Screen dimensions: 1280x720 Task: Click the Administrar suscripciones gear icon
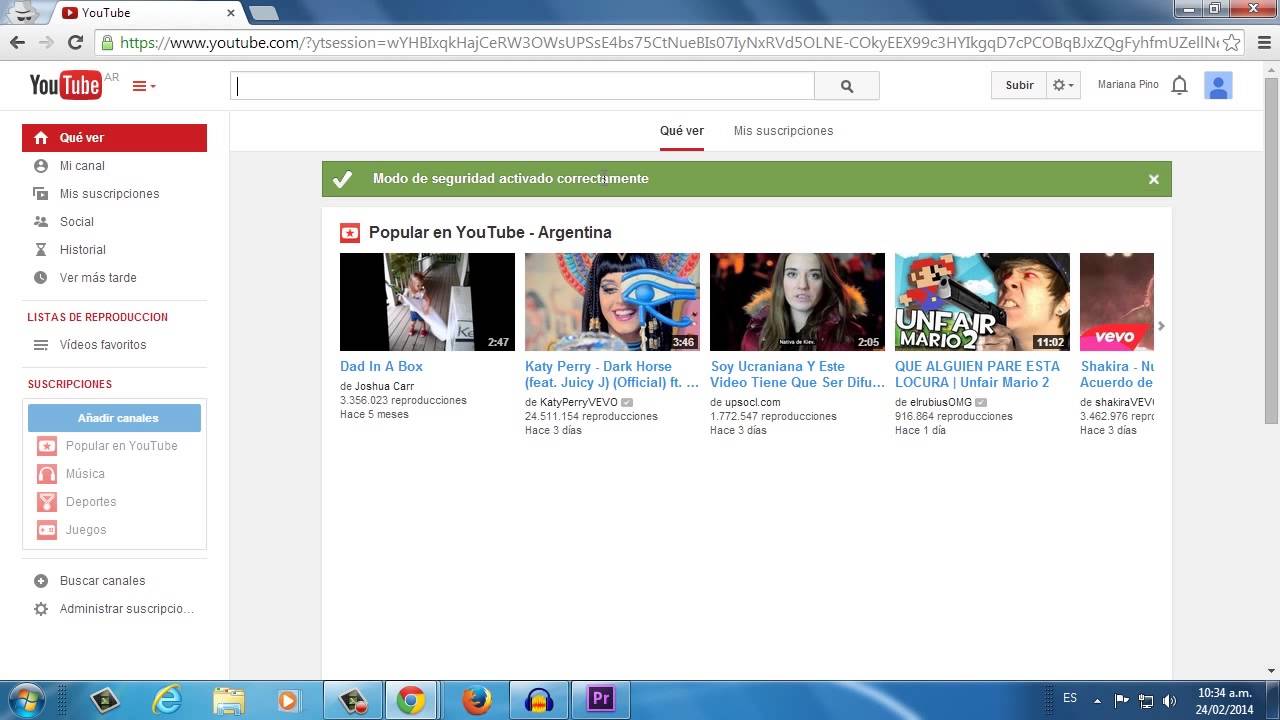pyautogui.click(x=41, y=609)
